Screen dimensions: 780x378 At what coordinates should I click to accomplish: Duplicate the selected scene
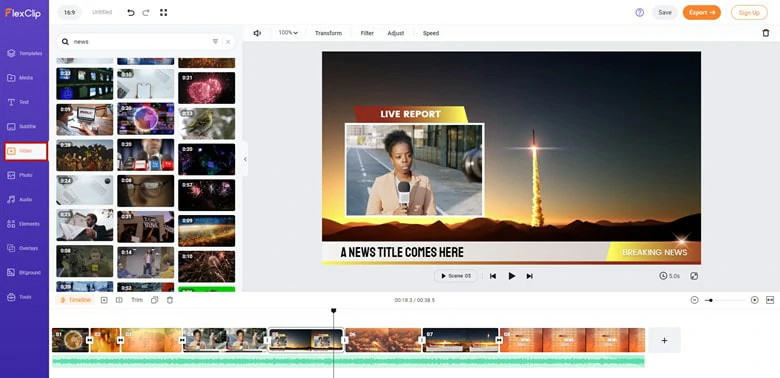(154, 300)
